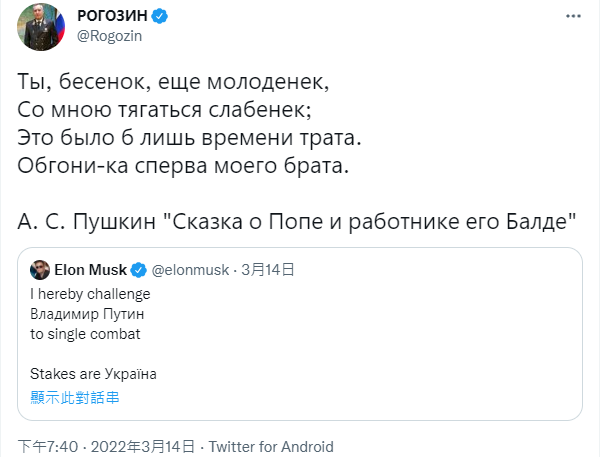
Task: Click the РОГОЗИН display name
Action: 113,17
